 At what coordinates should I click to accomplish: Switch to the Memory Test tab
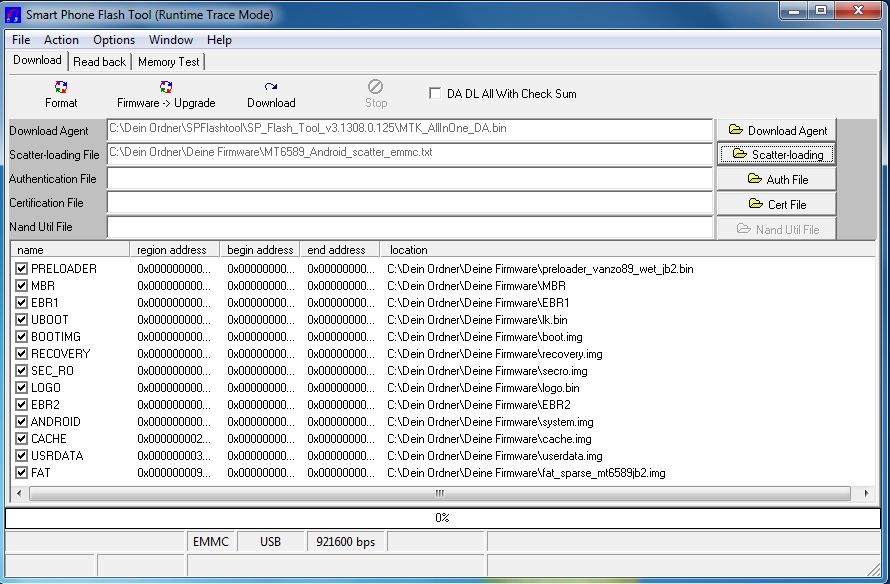click(168, 62)
